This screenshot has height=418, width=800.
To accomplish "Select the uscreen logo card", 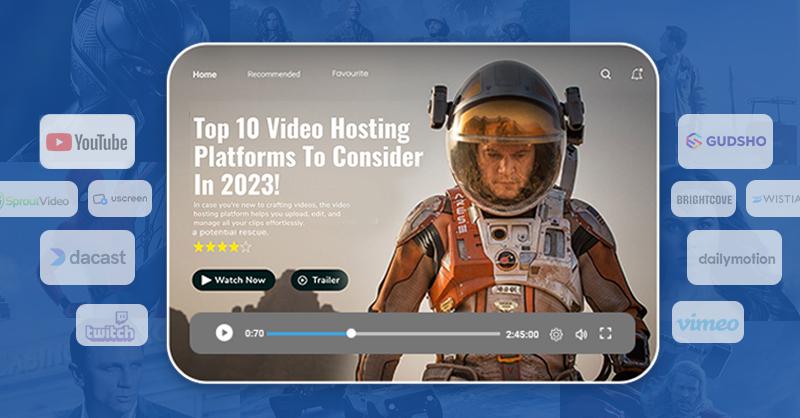I will click(x=120, y=199).
